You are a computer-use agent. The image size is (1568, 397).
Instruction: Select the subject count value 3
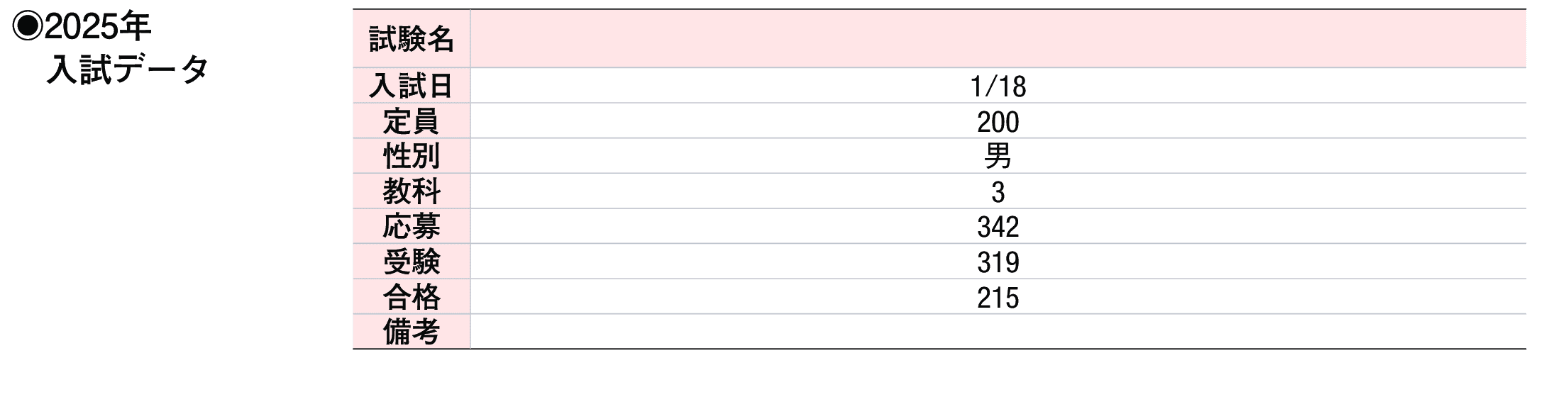click(x=998, y=192)
